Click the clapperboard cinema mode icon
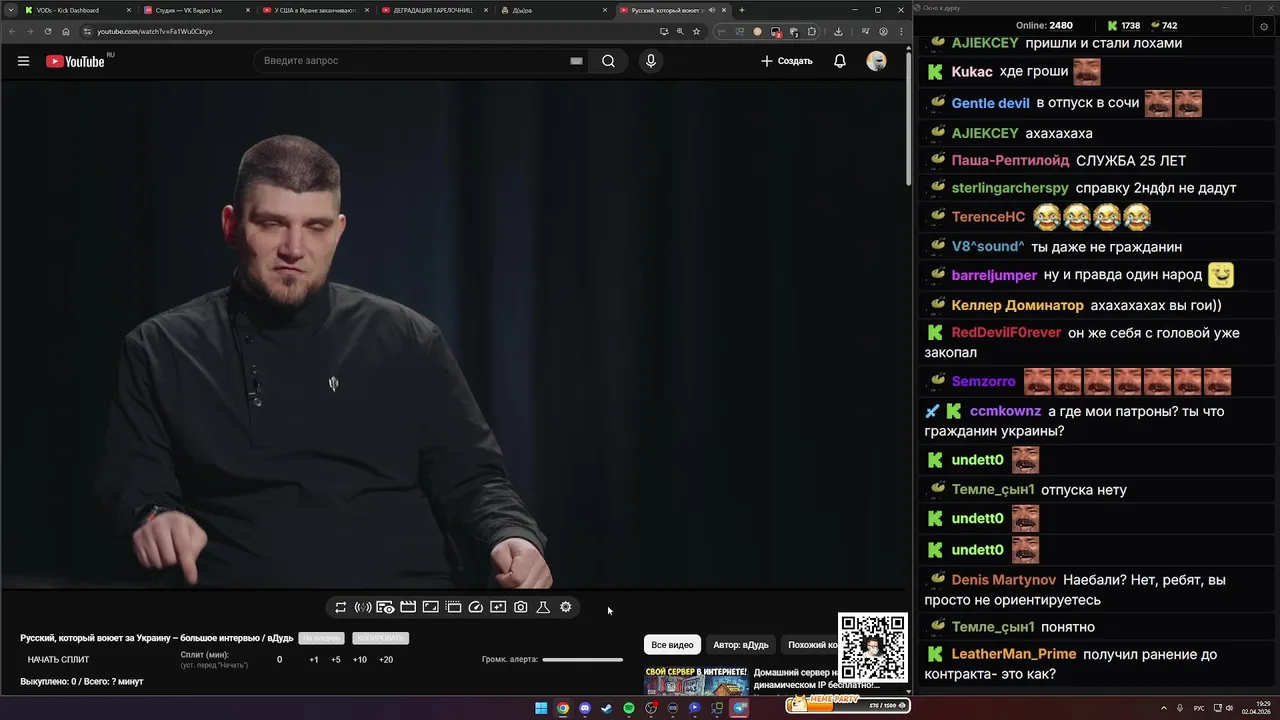Viewport: 1280px width, 720px height. pos(408,607)
